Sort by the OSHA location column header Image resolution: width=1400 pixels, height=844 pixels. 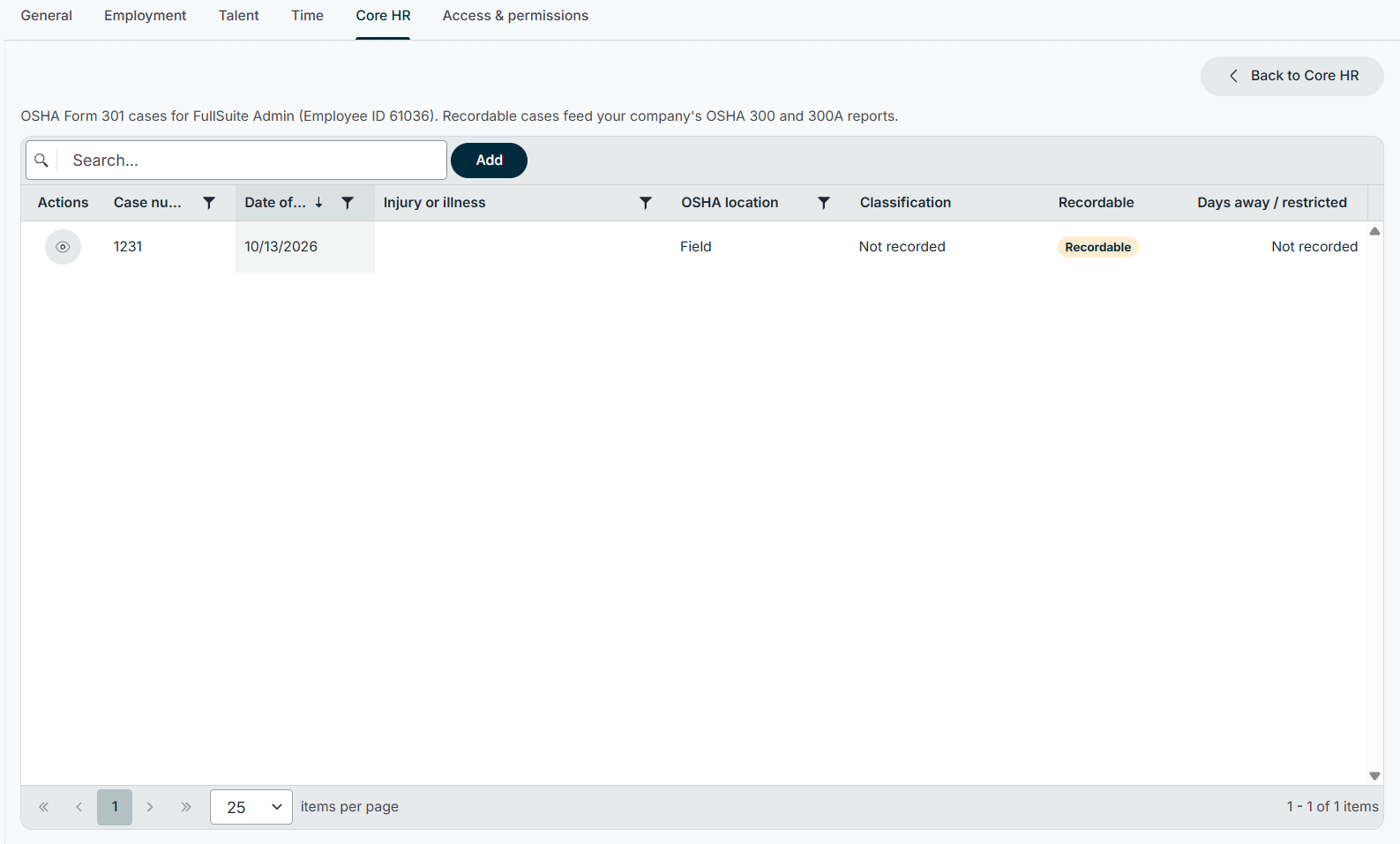click(730, 203)
